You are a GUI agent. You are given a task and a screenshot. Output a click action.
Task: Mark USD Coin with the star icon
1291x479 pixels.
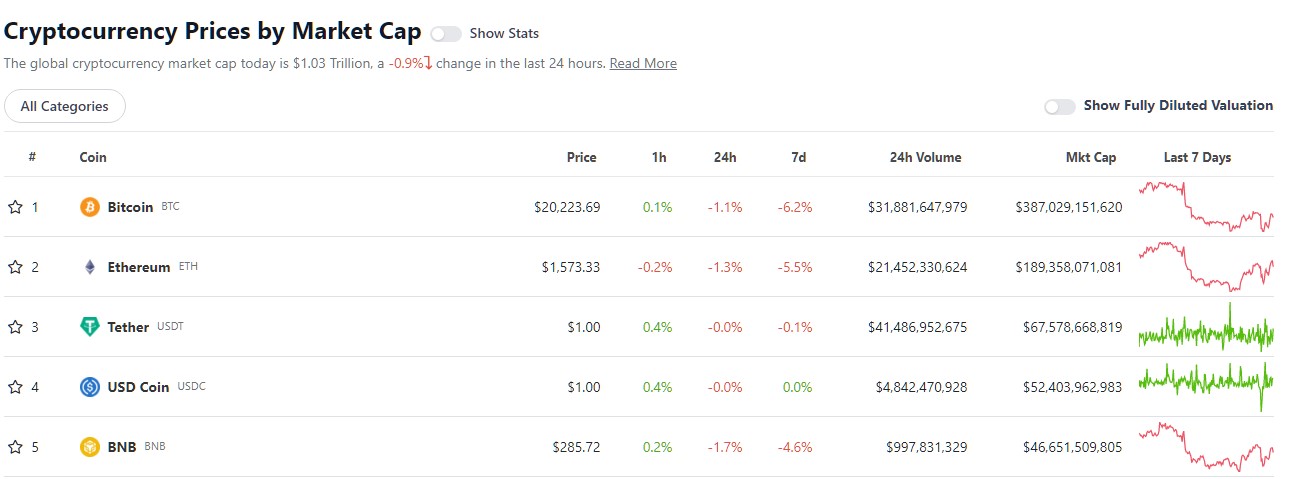point(15,387)
